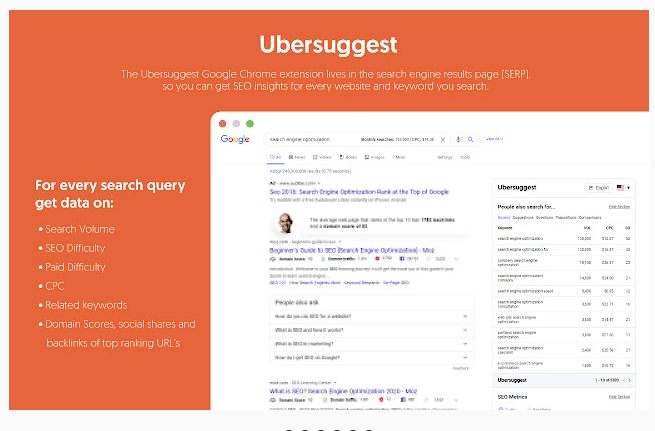Click the green maximize window button
This screenshot has height=431, width=655.
[250, 124]
